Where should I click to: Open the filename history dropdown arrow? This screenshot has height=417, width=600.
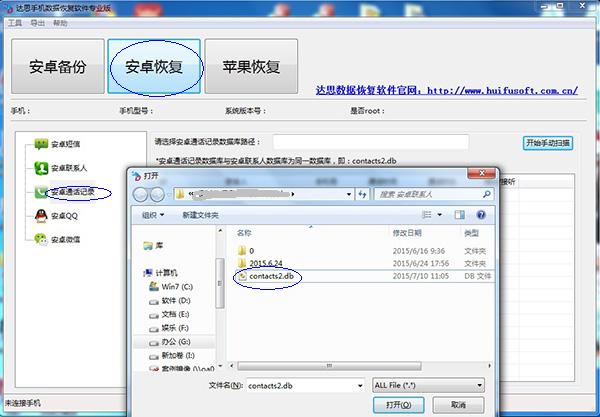pyautogui.click(x=360, y=385)
